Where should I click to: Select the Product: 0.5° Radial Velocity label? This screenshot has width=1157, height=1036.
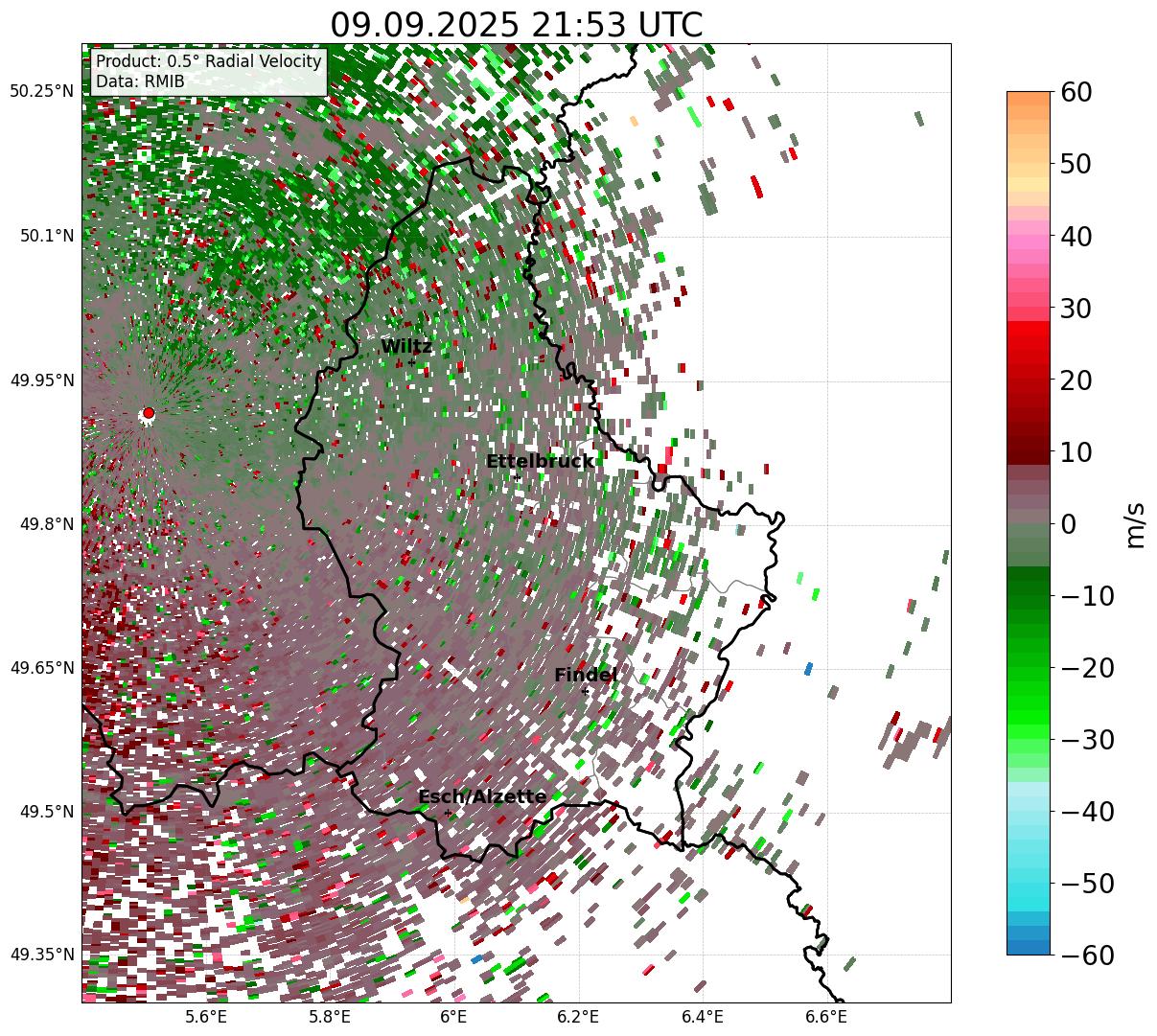click(x=209, y=61)
